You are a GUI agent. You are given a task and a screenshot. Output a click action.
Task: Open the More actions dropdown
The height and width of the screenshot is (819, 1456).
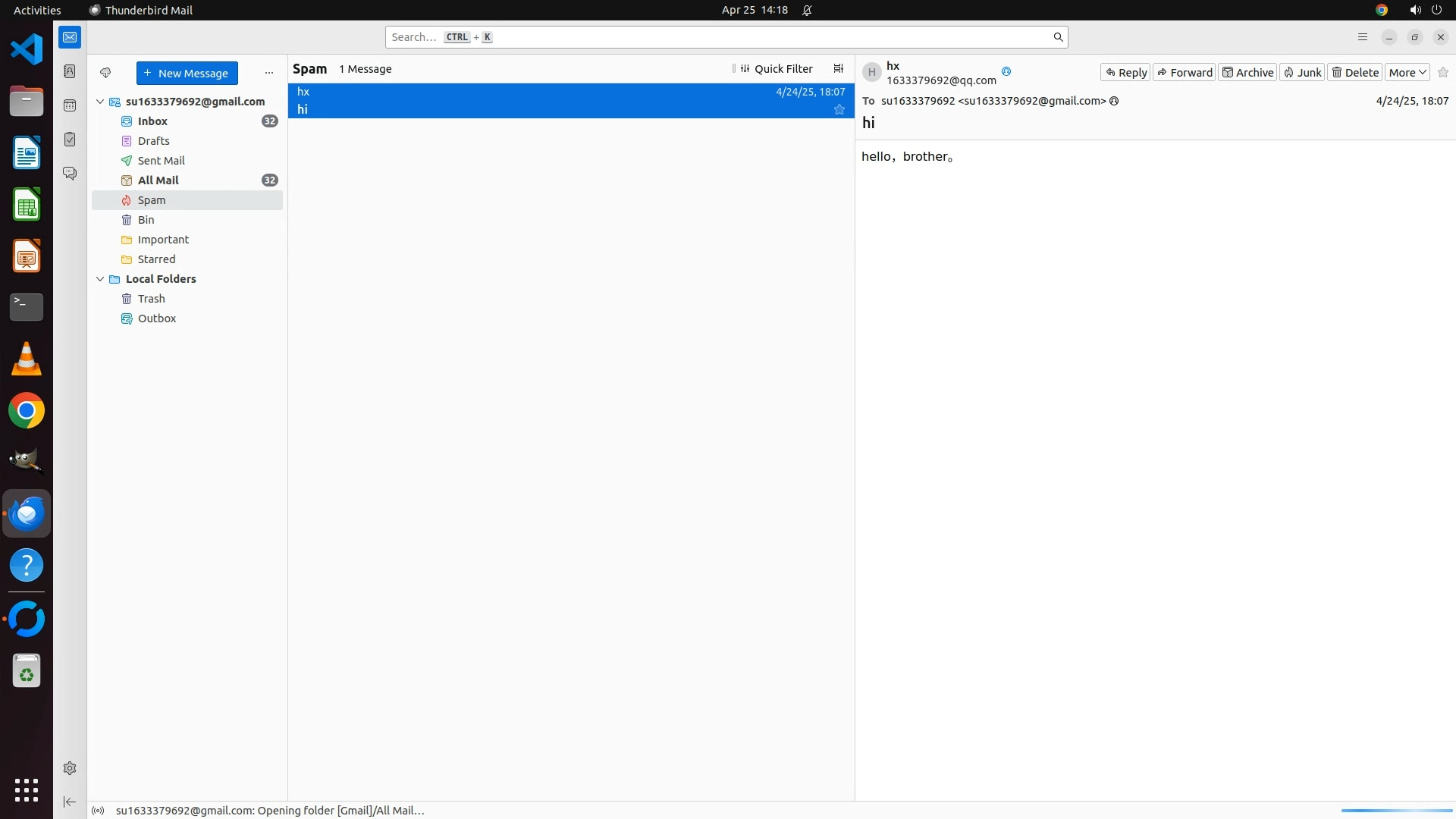coord(1407,73)
